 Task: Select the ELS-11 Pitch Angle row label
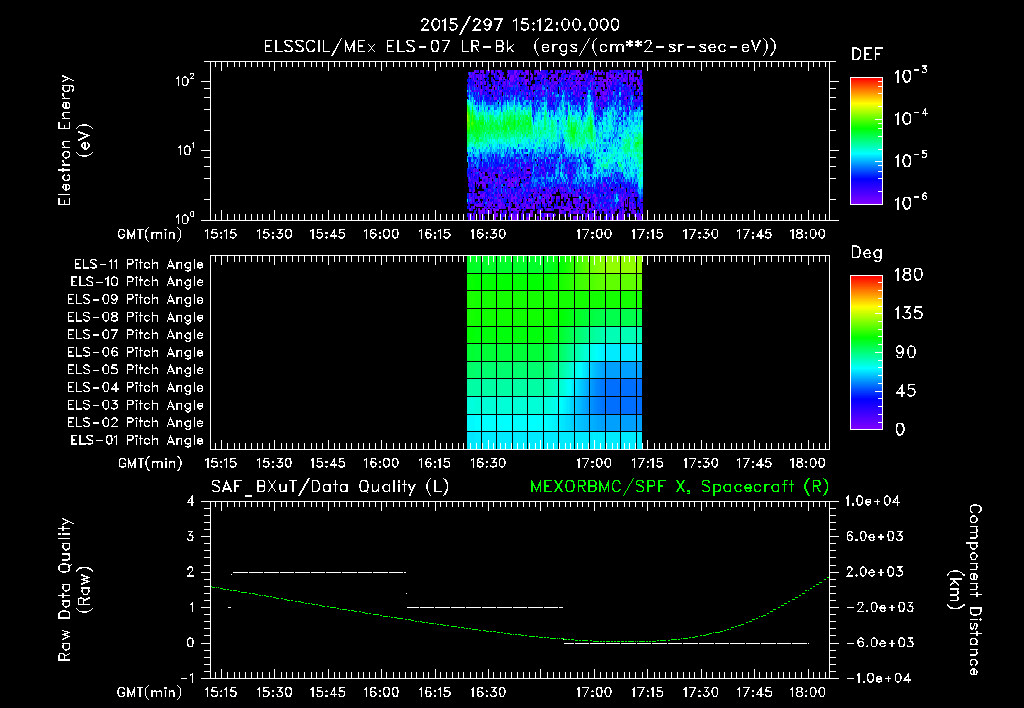(138, 265)
